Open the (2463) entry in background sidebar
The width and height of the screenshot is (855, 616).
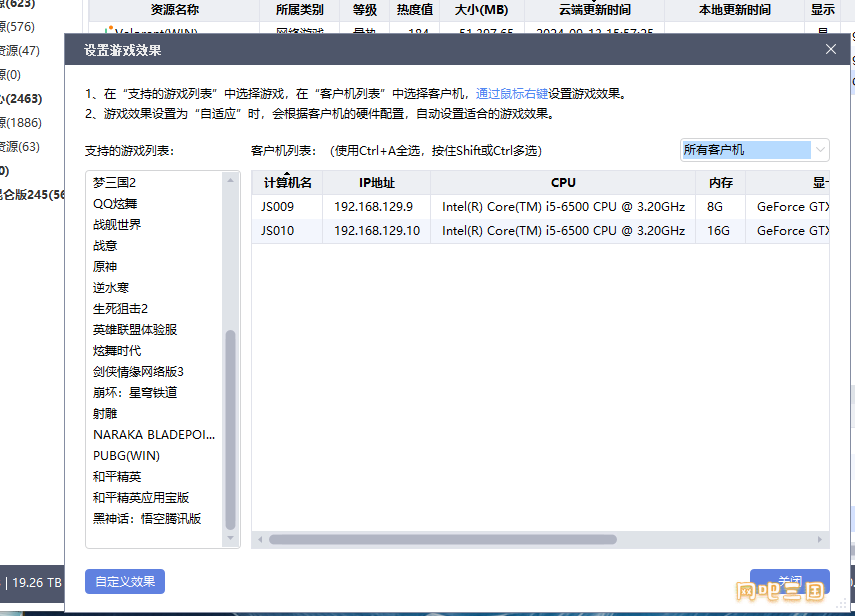click(x=21, y=99)
